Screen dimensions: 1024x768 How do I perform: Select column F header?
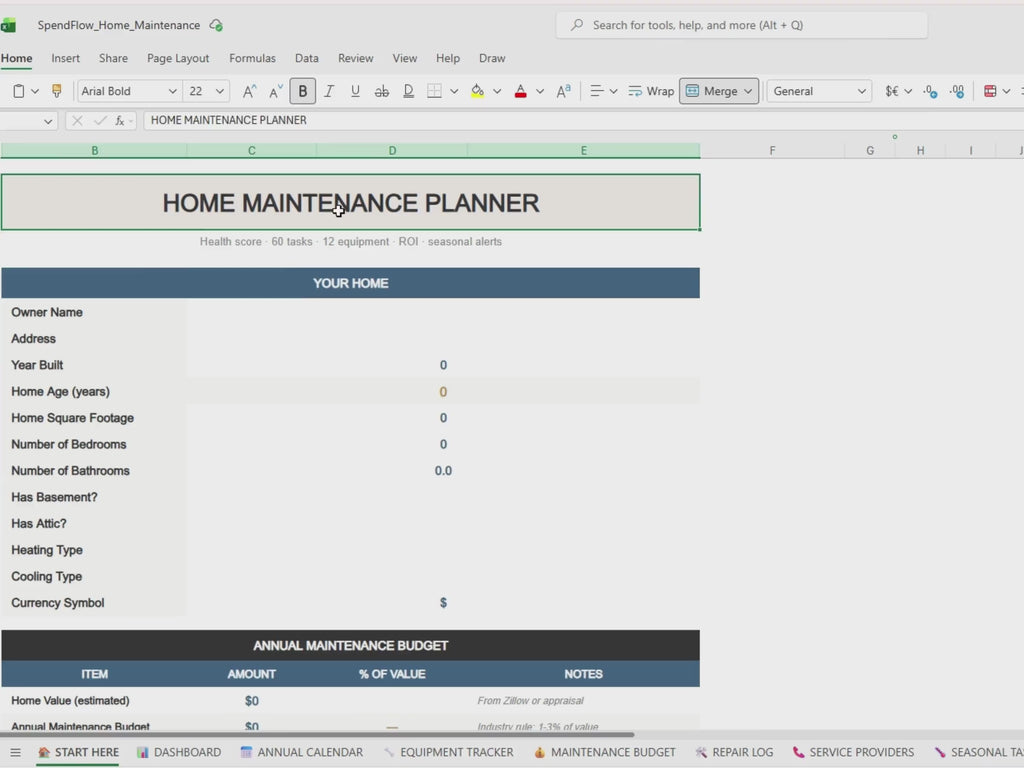click(772, 151)
